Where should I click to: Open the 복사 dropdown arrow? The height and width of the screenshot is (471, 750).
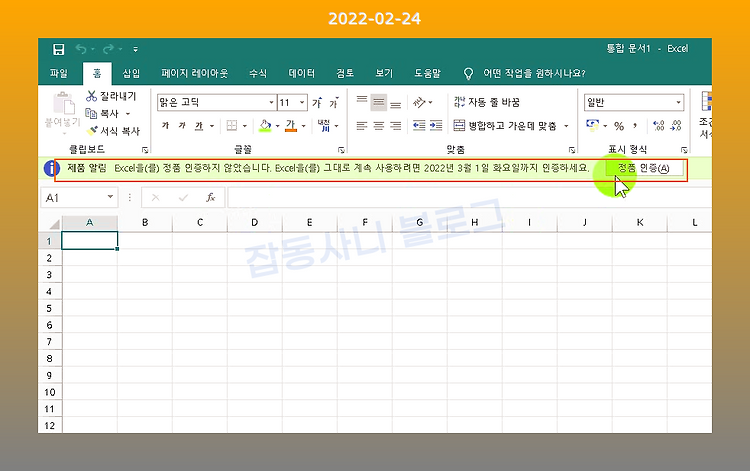tap(128, 114)
